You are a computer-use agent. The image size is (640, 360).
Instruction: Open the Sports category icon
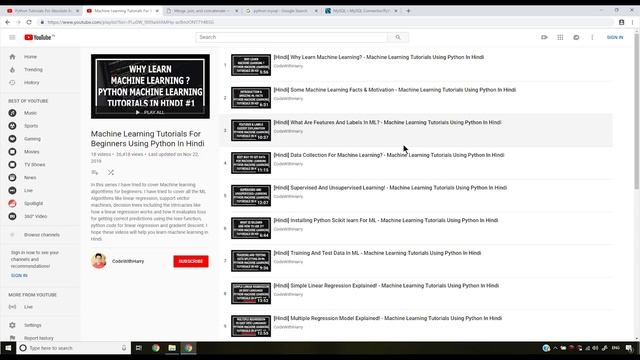[x=12, y=126]
